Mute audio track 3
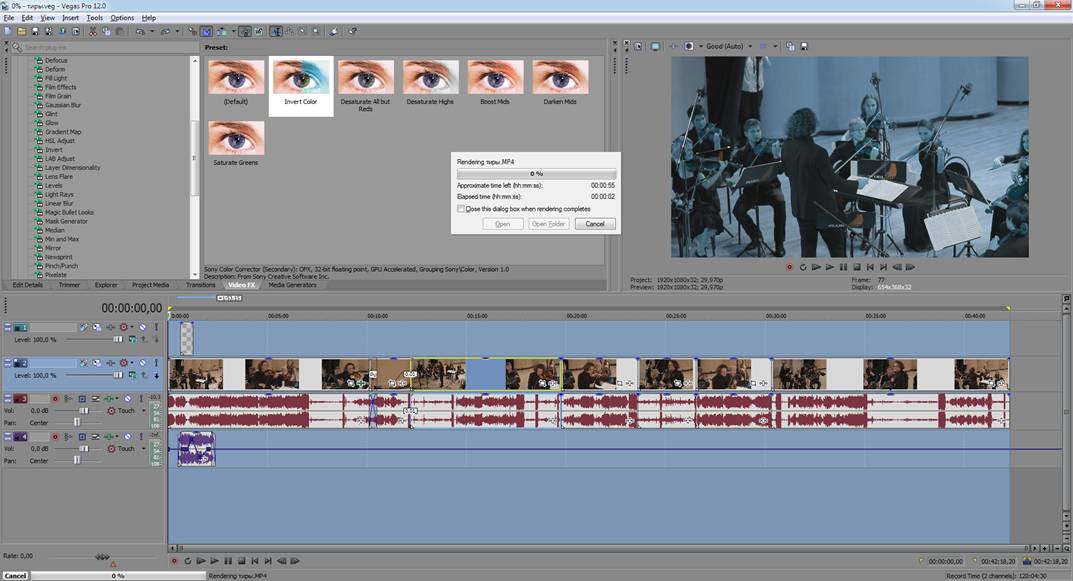The width and height of the screenshot is (1073, 581). pyautogui.click(x=127, y=399)
